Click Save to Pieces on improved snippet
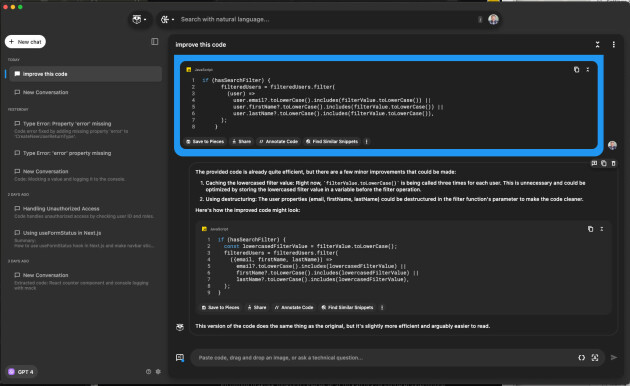 (221, 308)
